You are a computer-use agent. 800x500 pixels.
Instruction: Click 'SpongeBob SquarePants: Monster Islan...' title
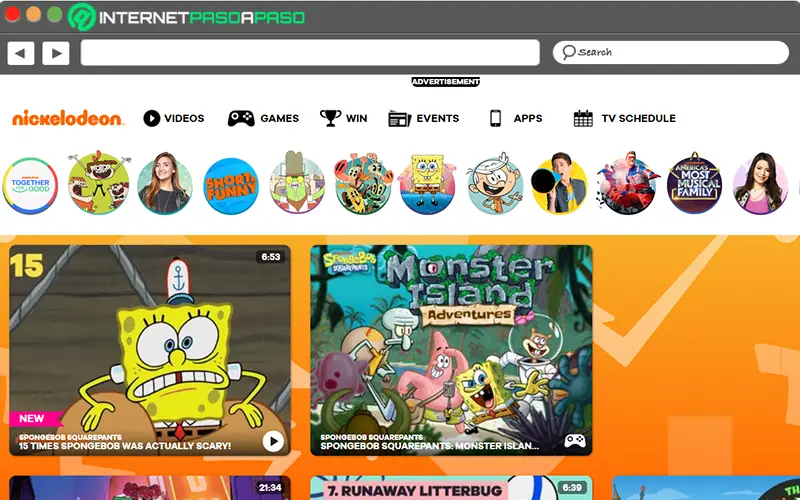click(x=430, y=446)
